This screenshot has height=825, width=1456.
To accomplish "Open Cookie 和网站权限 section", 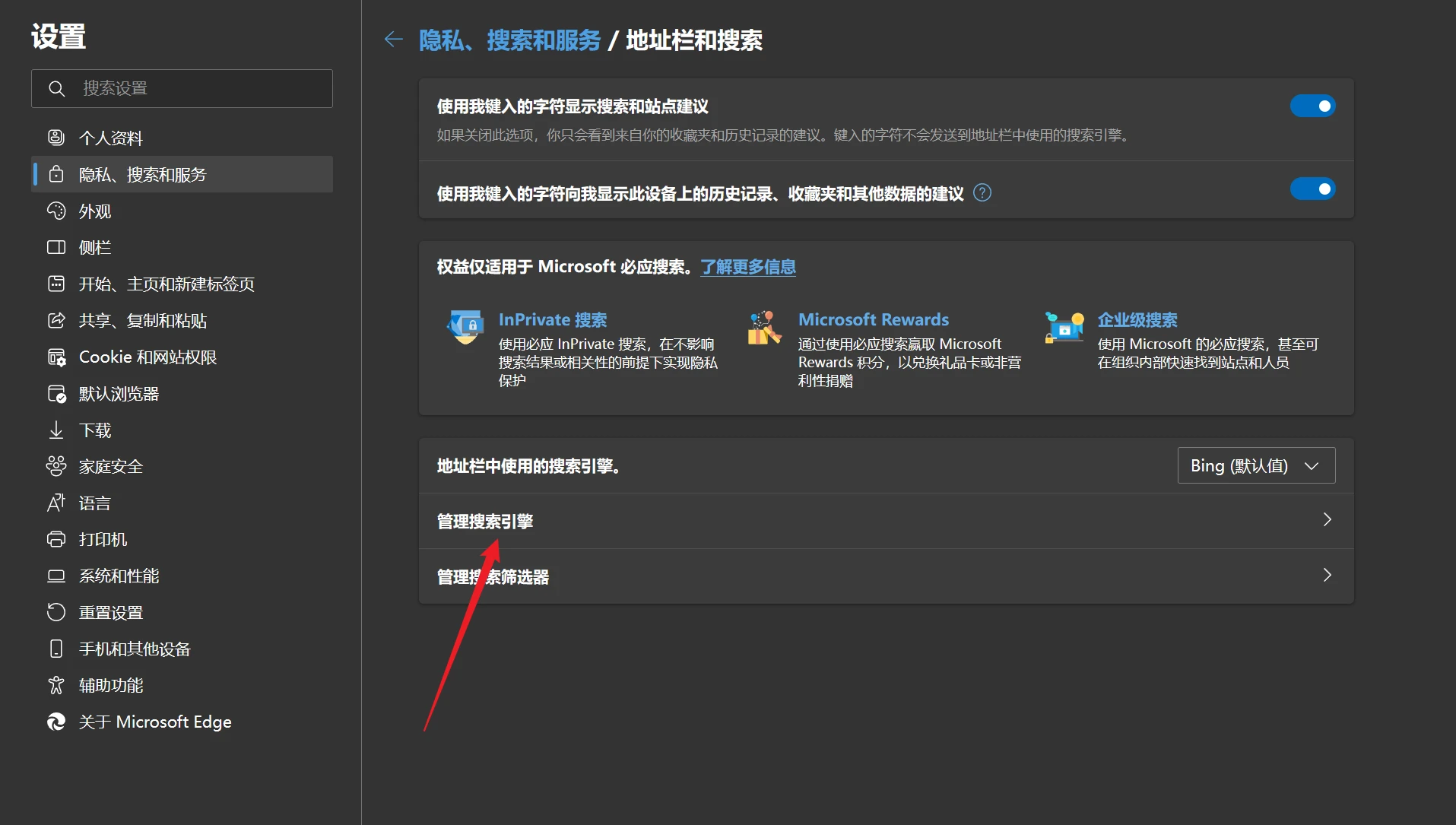I will point(182,357).
